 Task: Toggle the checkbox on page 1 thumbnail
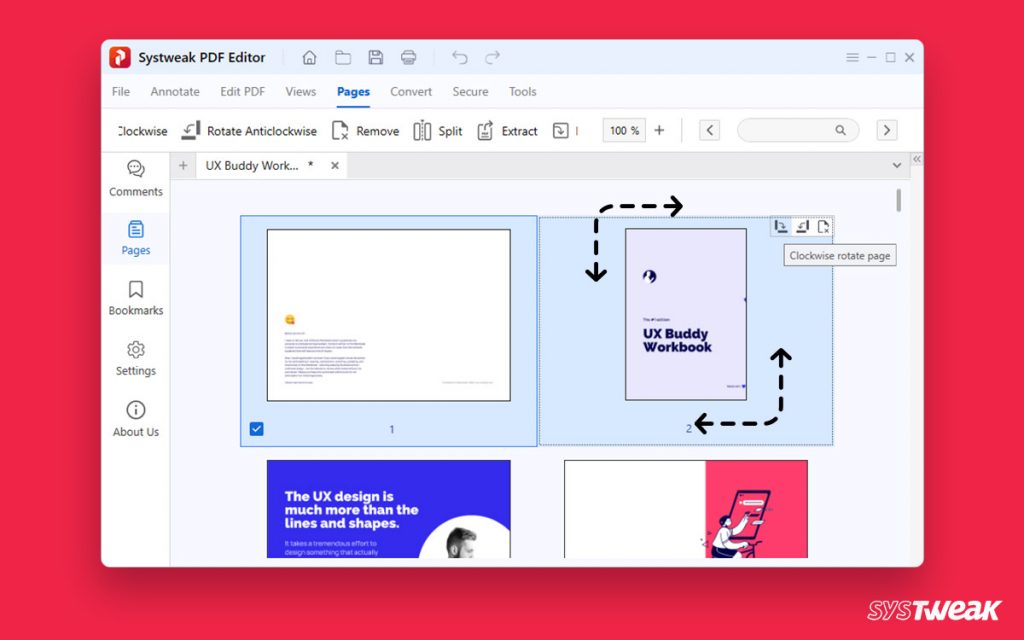(x=257, y=428)
